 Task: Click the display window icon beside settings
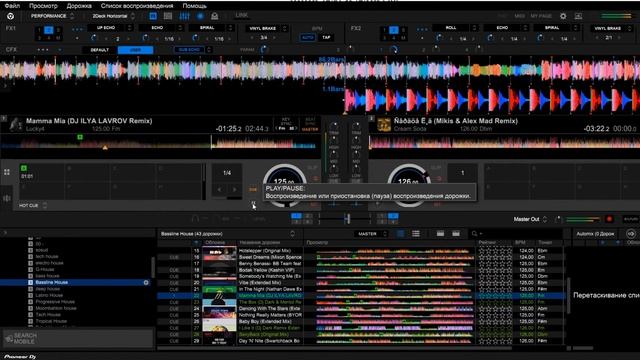click(578, 16)
